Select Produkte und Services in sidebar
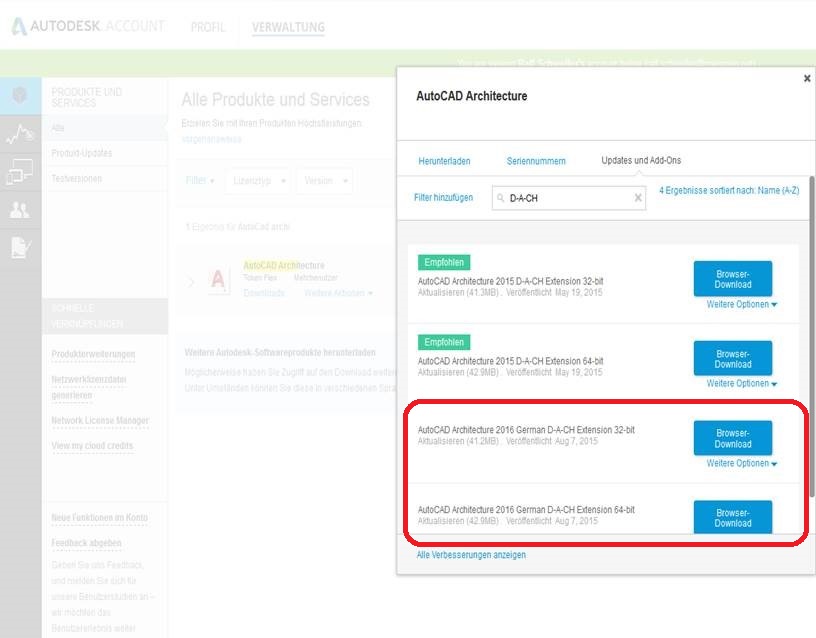Screen dimensions: 816x638 tap(86, 97)
